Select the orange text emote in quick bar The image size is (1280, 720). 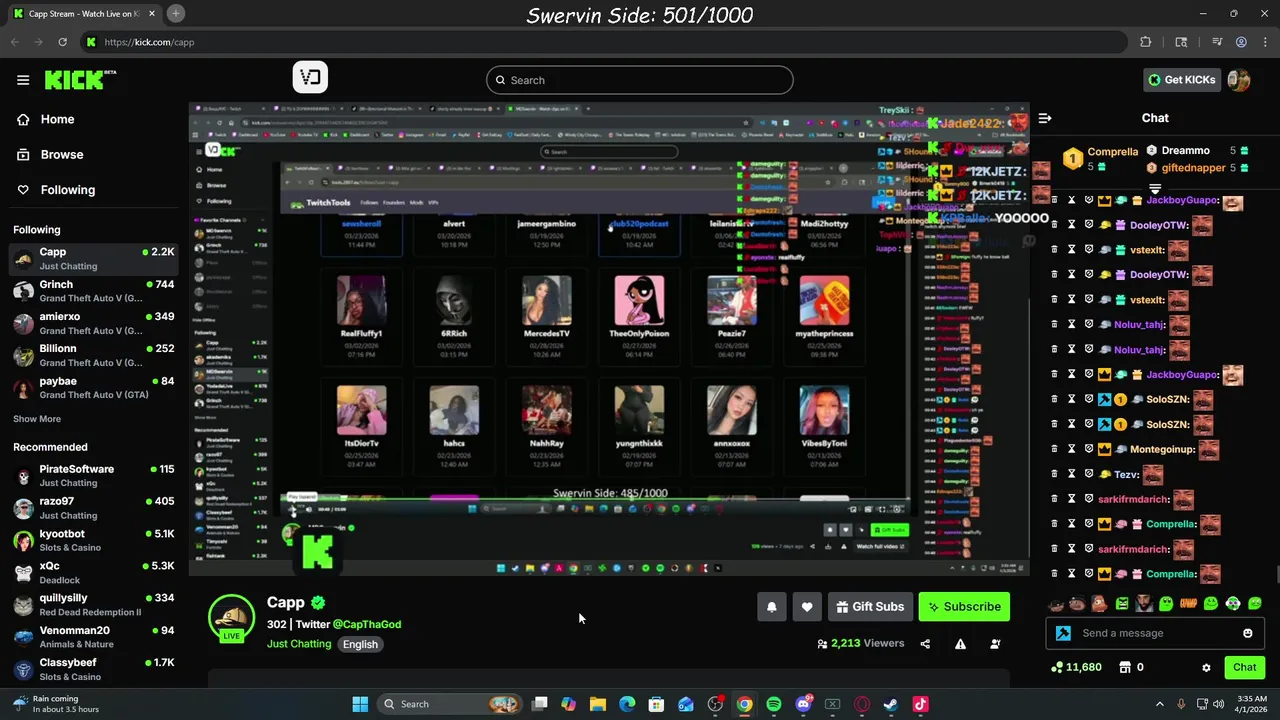point(1188,604)
